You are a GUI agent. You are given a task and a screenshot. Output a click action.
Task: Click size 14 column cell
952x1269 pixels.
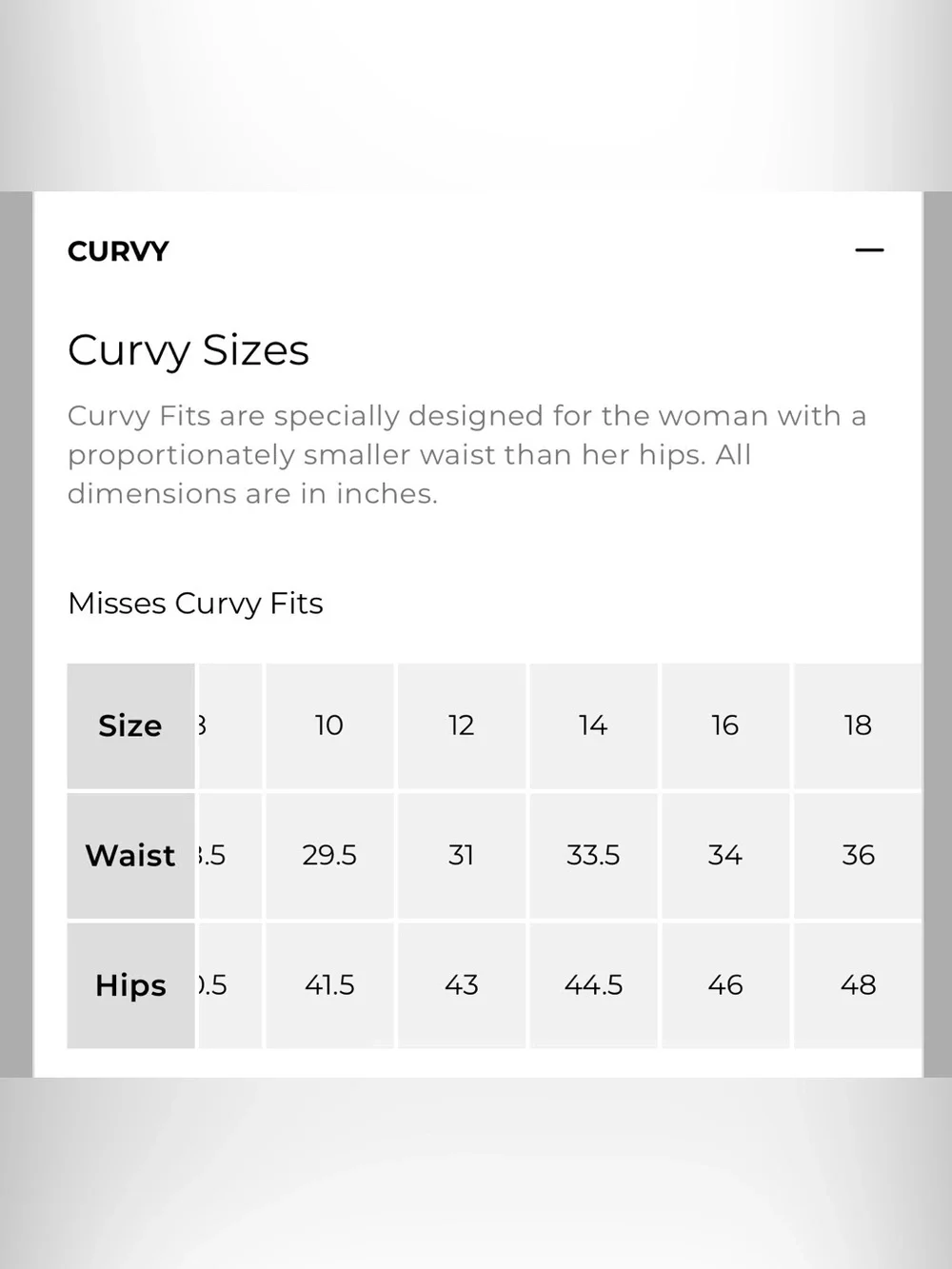coord(593,725)
